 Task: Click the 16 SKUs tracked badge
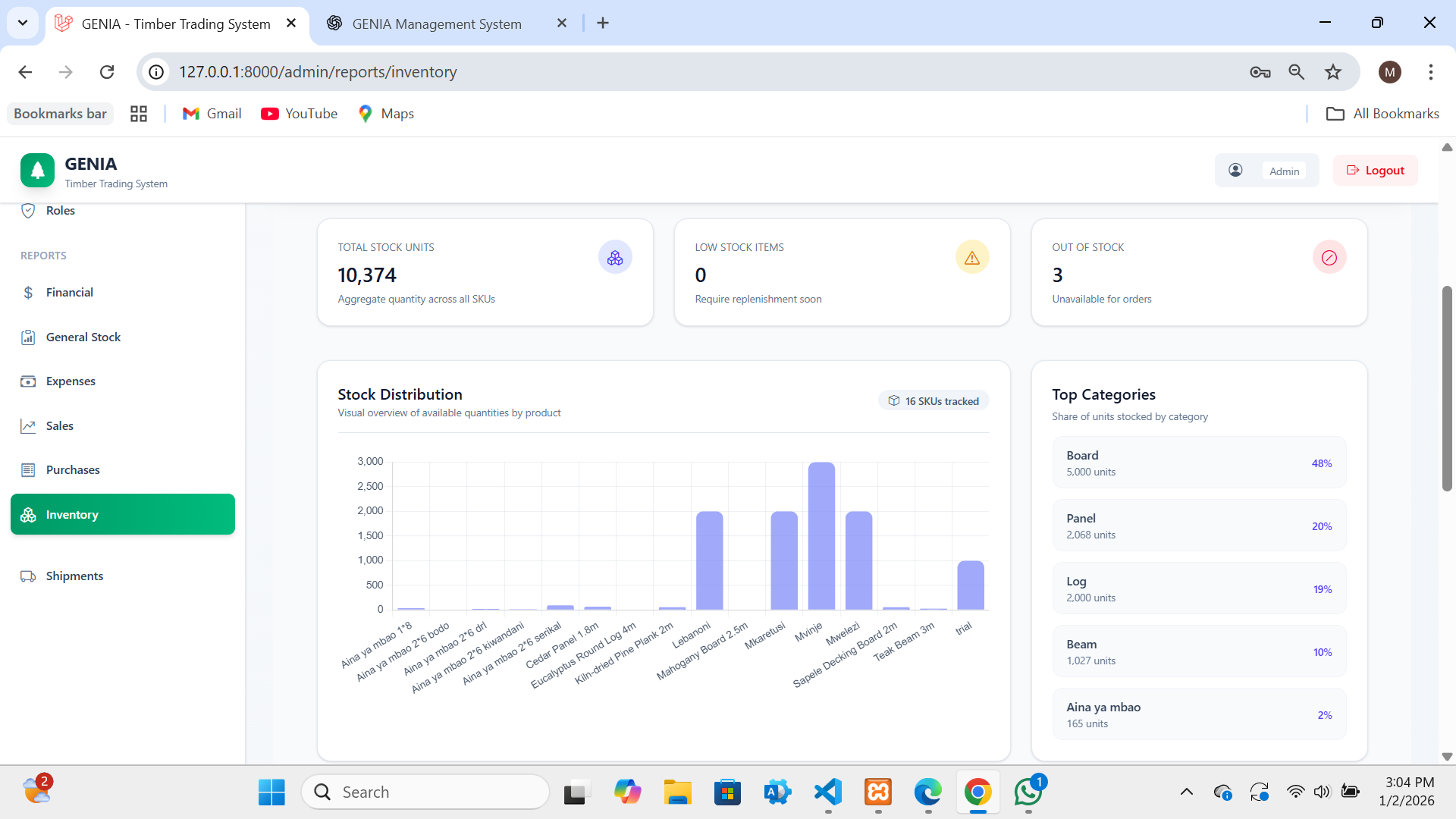[x=934, y=400]
